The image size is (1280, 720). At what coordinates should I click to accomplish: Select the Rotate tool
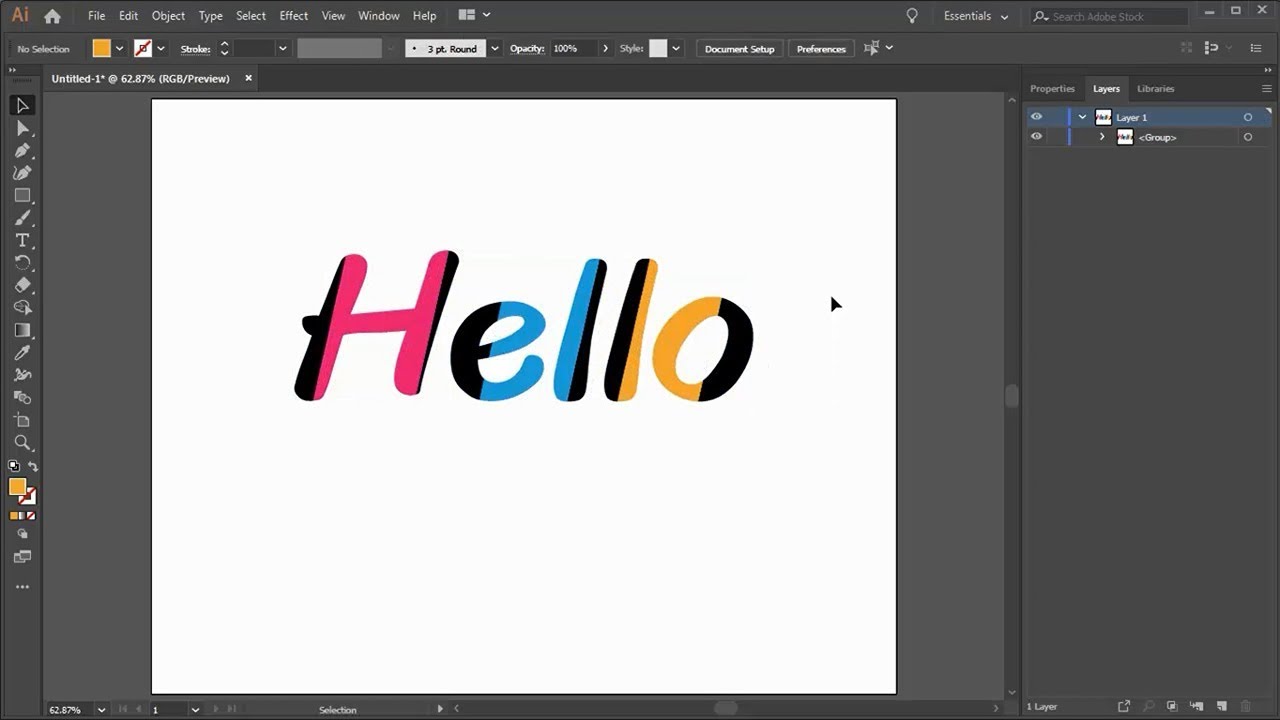[x=22, y=263]
